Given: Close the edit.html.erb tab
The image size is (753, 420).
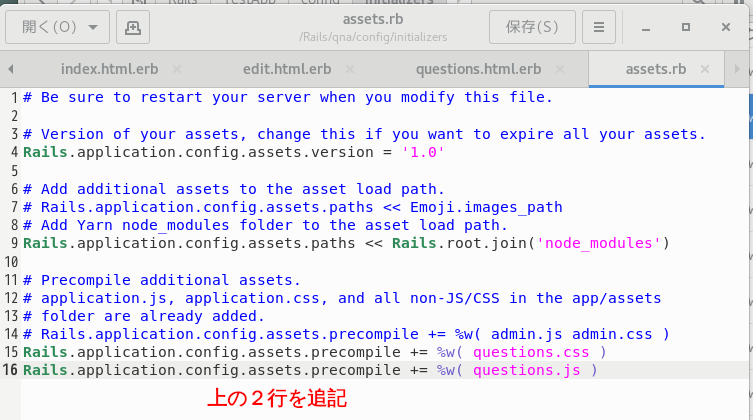Looking at the screenshot, I should (350, 69).
